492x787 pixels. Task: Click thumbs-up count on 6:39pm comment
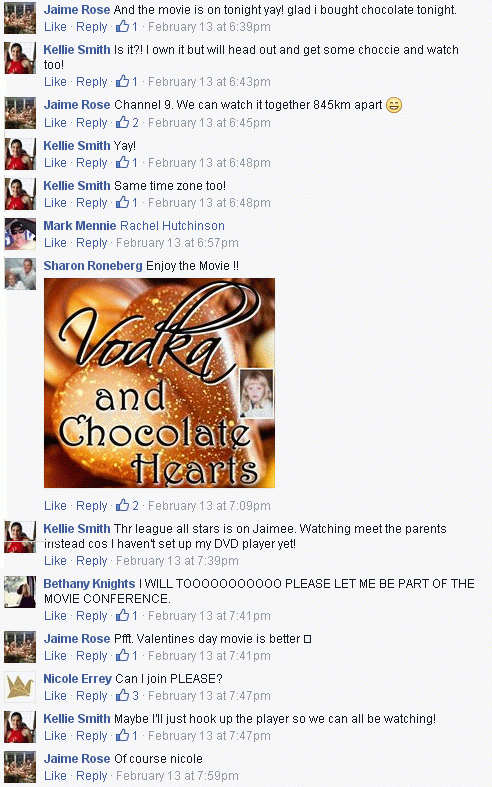[x=135, y=27]
